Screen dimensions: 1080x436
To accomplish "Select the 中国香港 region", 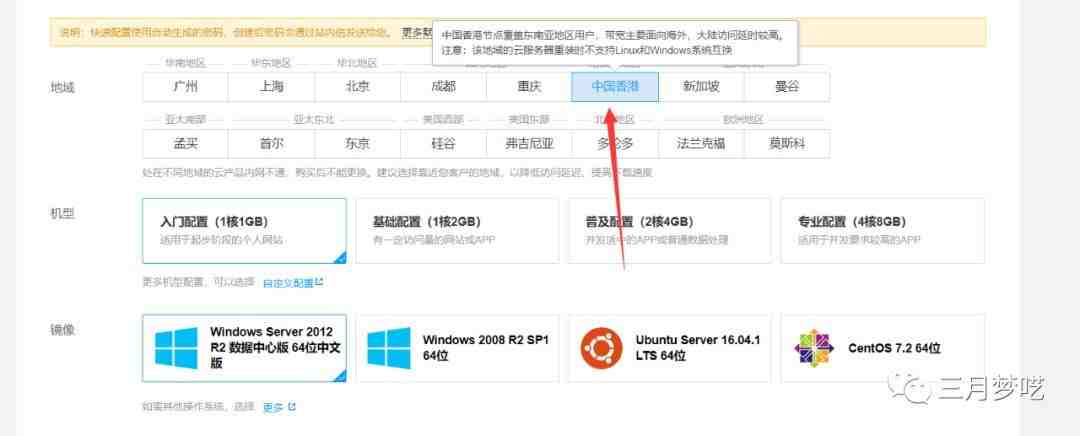I will tap(615, 87).
